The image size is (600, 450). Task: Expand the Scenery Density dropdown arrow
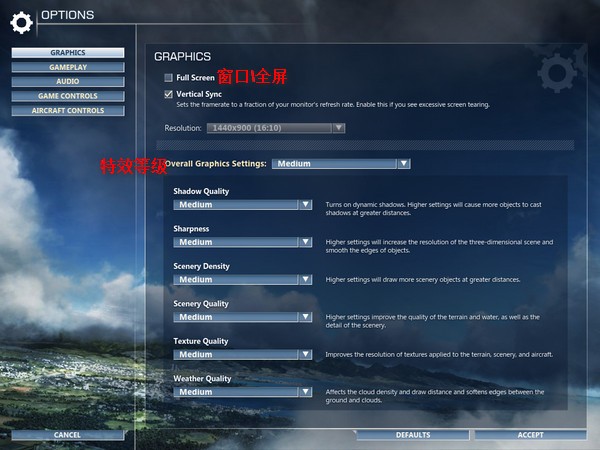tap(306, 280)
